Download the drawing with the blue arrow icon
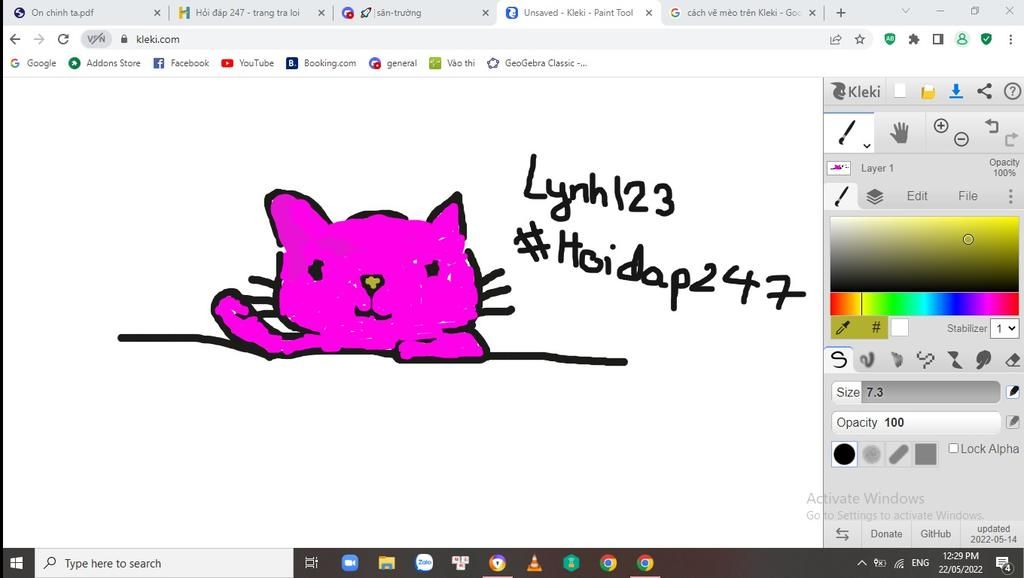 (956, 91)
